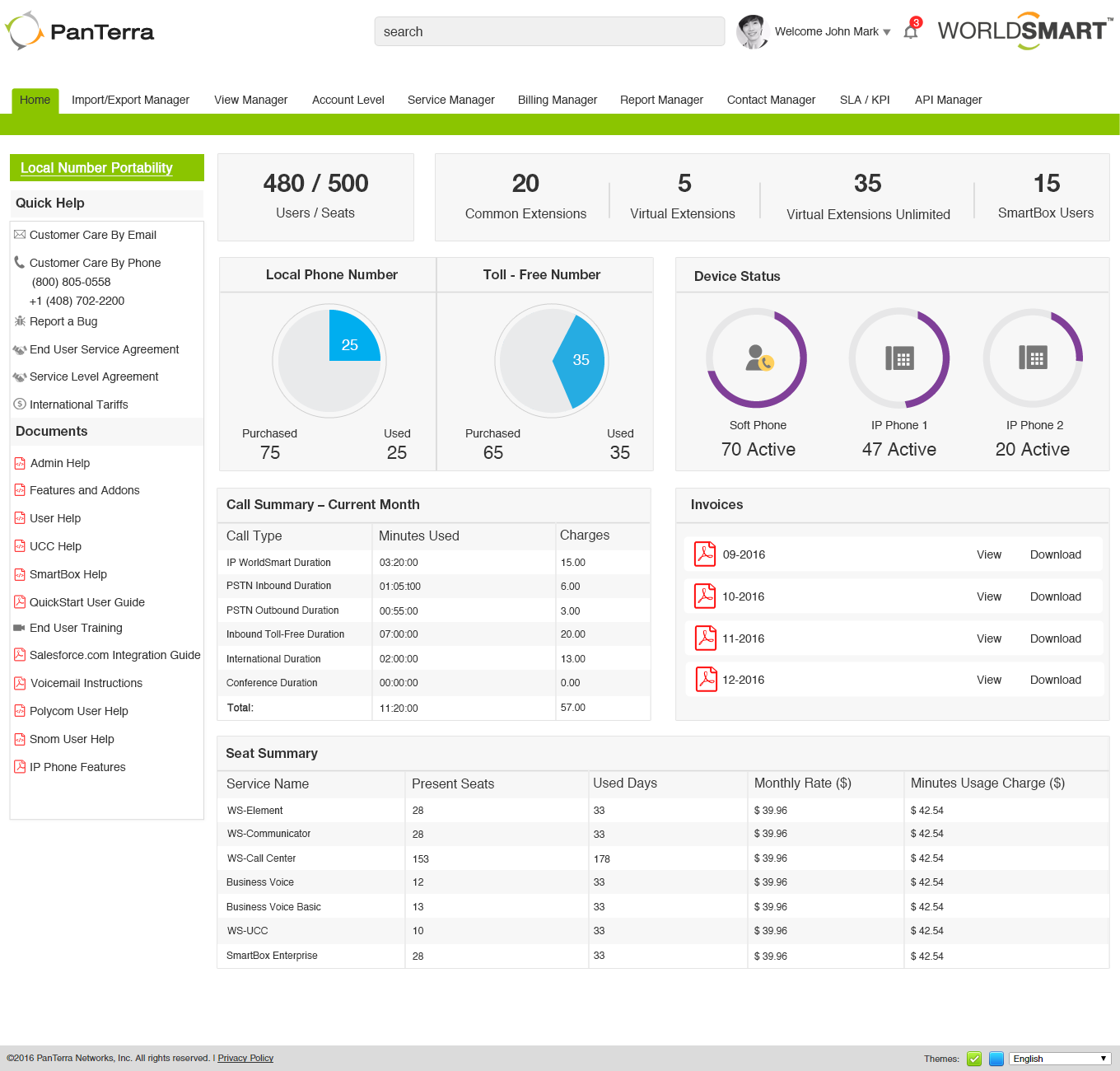Image resolution: width=1120 pixels, height=1071 pixels.
Task: View the 11-2016 invoice
Action: [988, 638]
